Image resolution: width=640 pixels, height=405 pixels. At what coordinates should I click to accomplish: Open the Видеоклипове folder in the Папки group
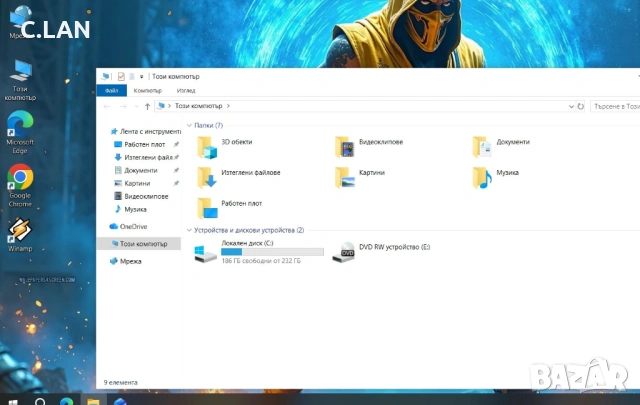[369, 147]
